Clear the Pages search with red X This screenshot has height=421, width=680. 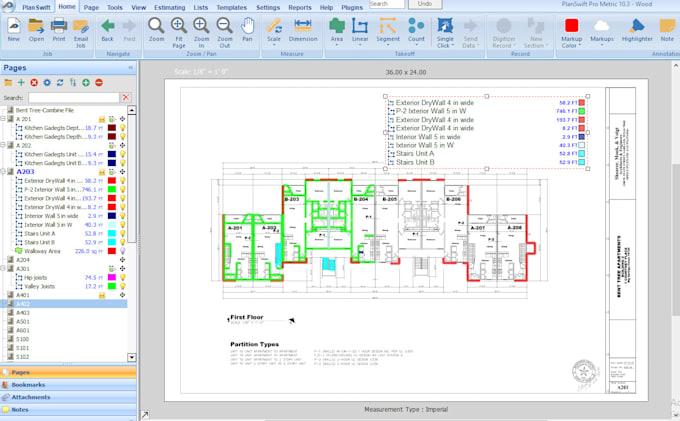pos(126,98)
